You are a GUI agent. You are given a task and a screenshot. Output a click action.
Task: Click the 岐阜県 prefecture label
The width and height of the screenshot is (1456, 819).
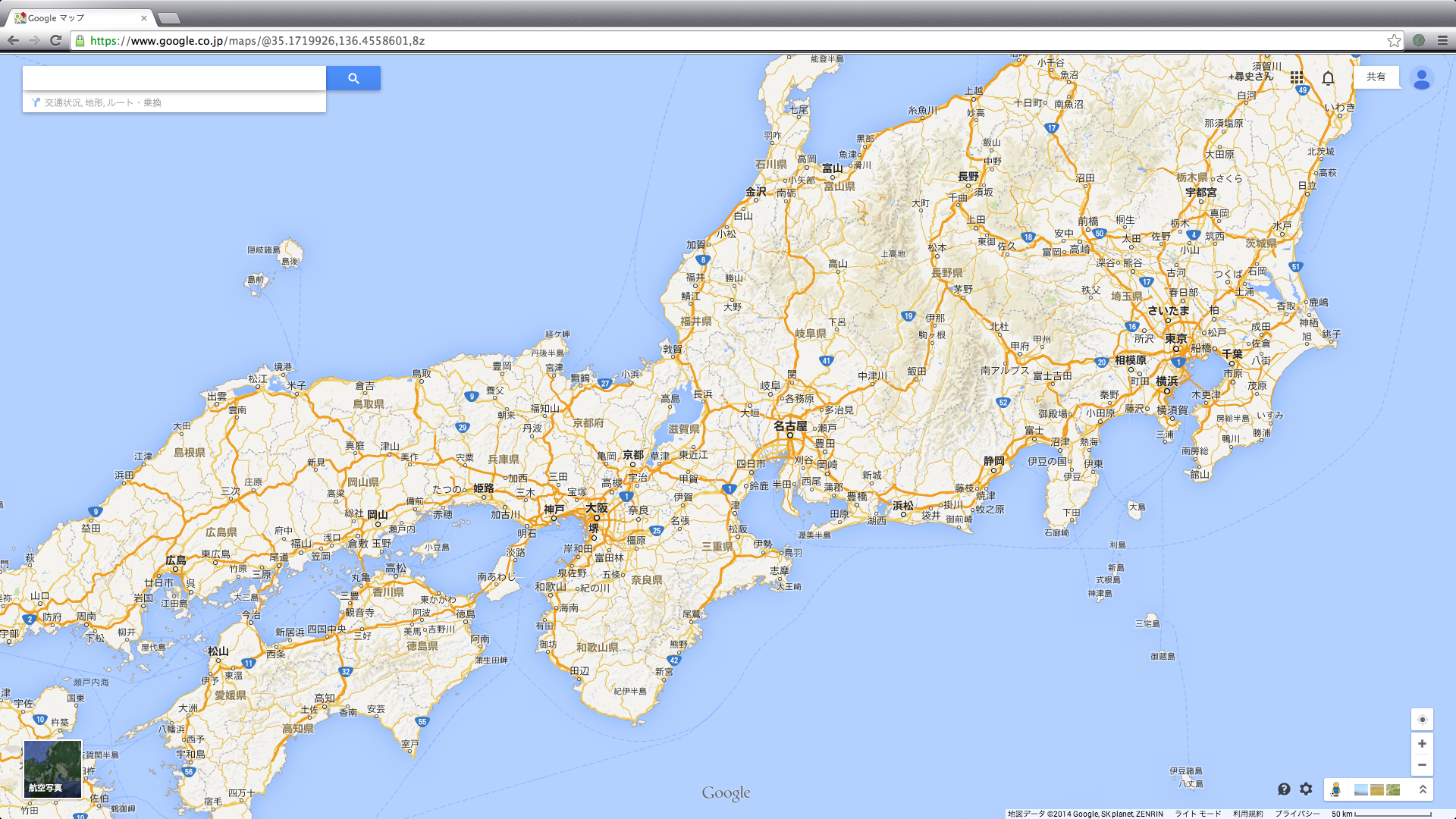pyautogui.click(x=811, y=333)
